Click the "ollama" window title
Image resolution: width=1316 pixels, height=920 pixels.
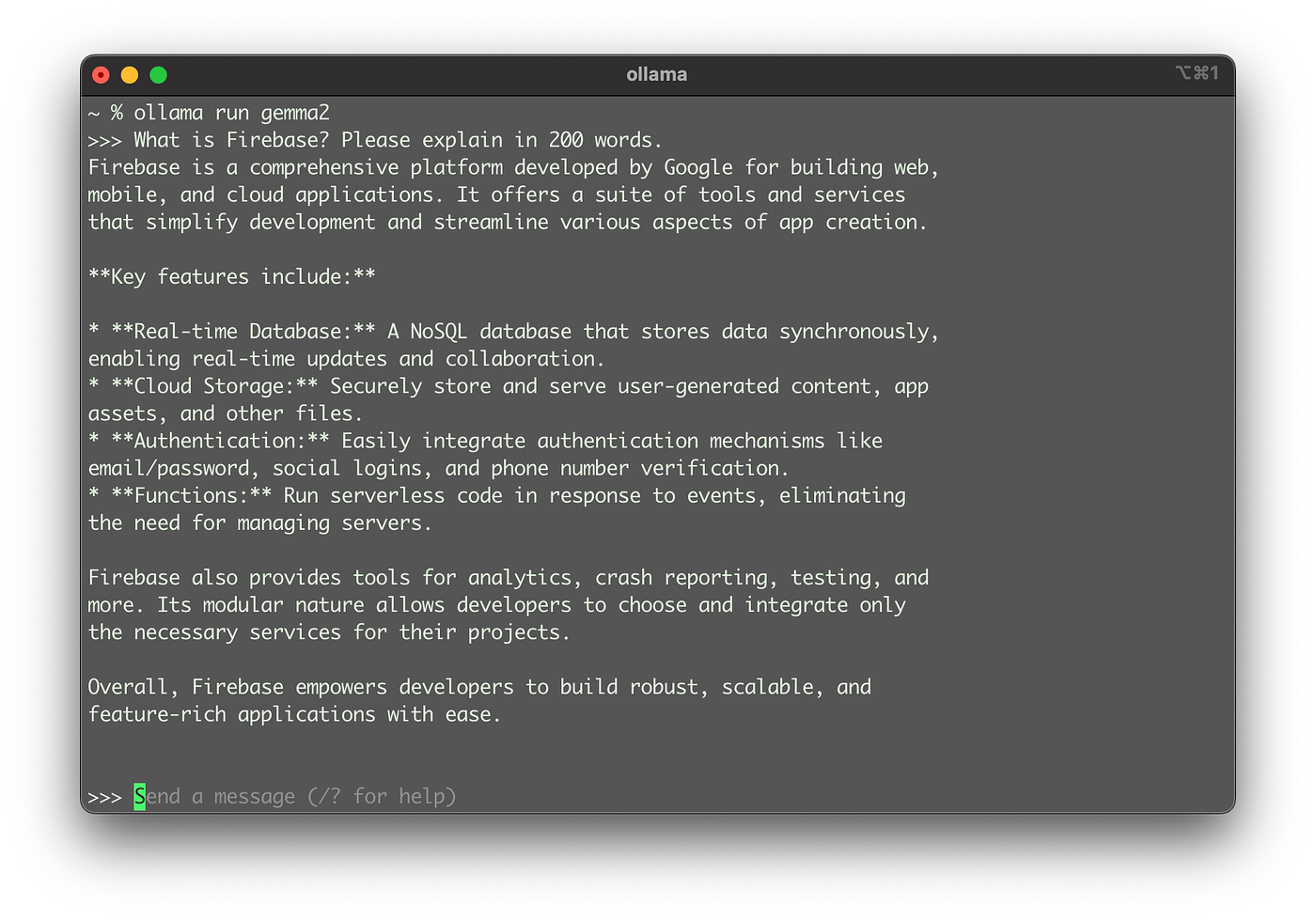[657, 74]
